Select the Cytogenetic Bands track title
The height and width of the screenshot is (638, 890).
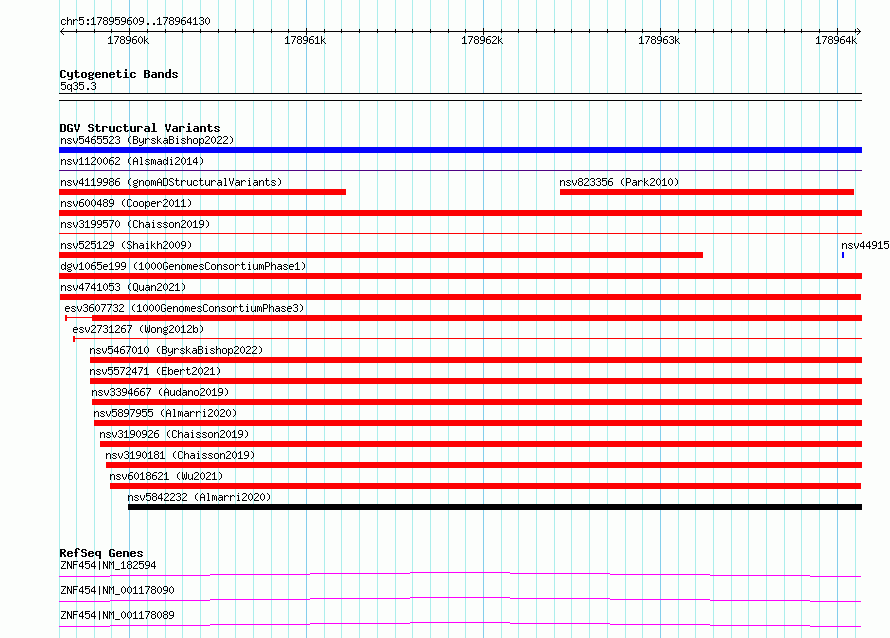(119, 74)
